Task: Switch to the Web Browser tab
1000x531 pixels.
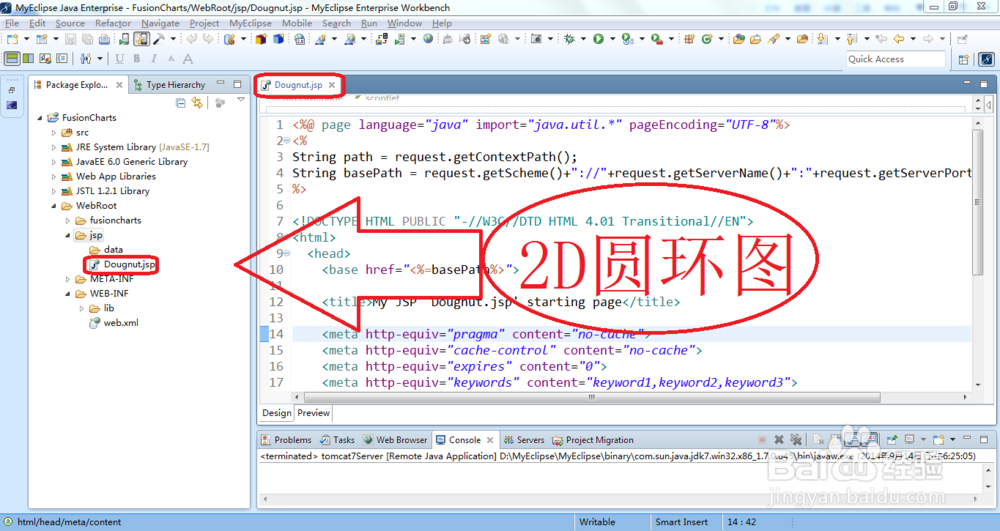Action: point(395,440)
